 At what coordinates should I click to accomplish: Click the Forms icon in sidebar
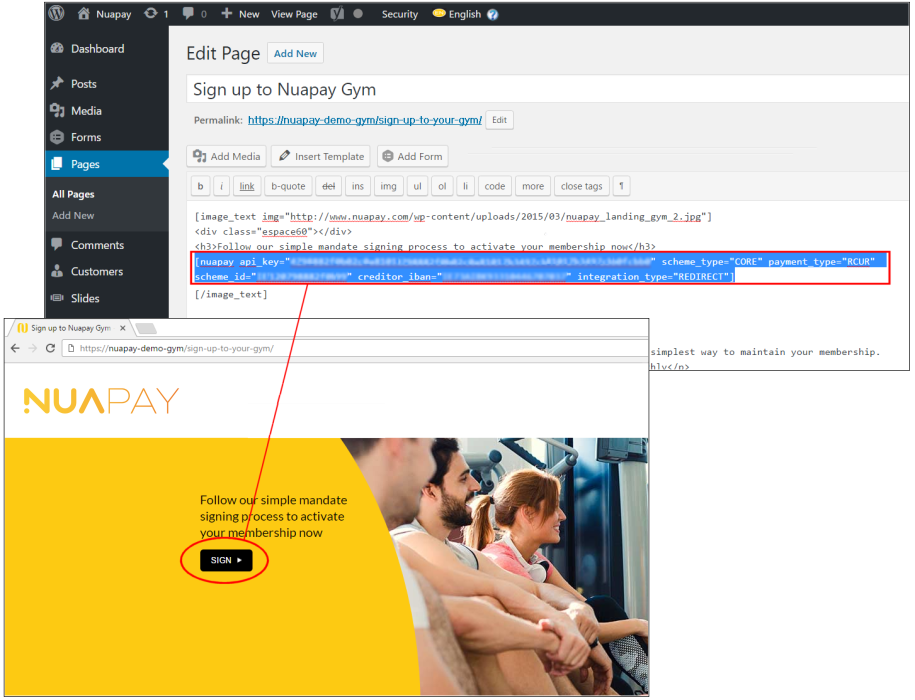[x=57, y=137]
